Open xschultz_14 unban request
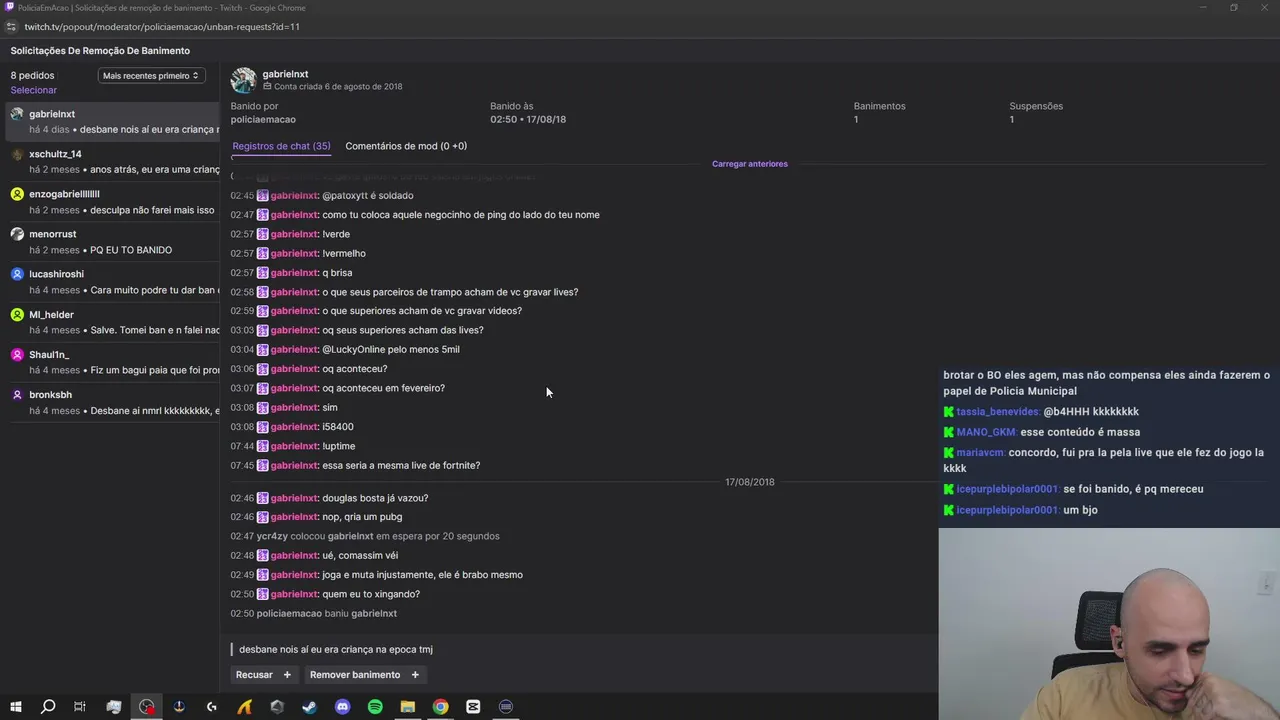 click(112, 162)
